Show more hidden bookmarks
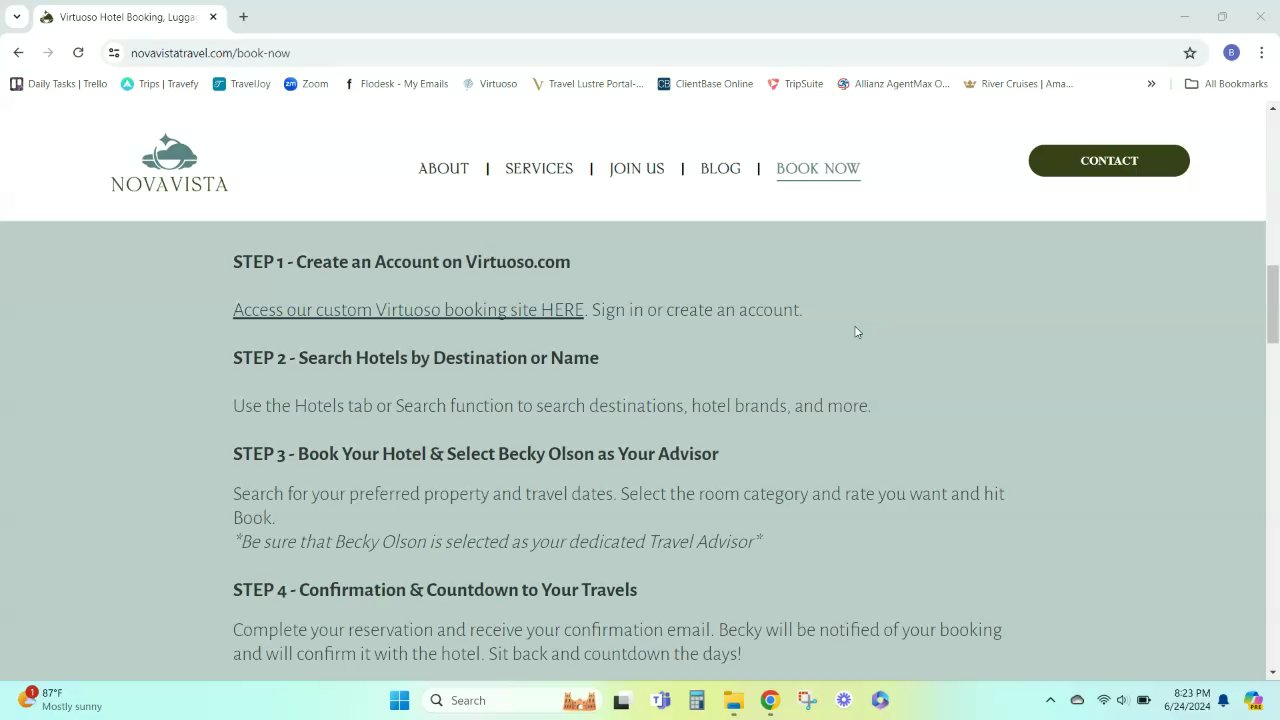This screenshot has height=720, width=1280. pyautogui.click(x=1151, y=84)
